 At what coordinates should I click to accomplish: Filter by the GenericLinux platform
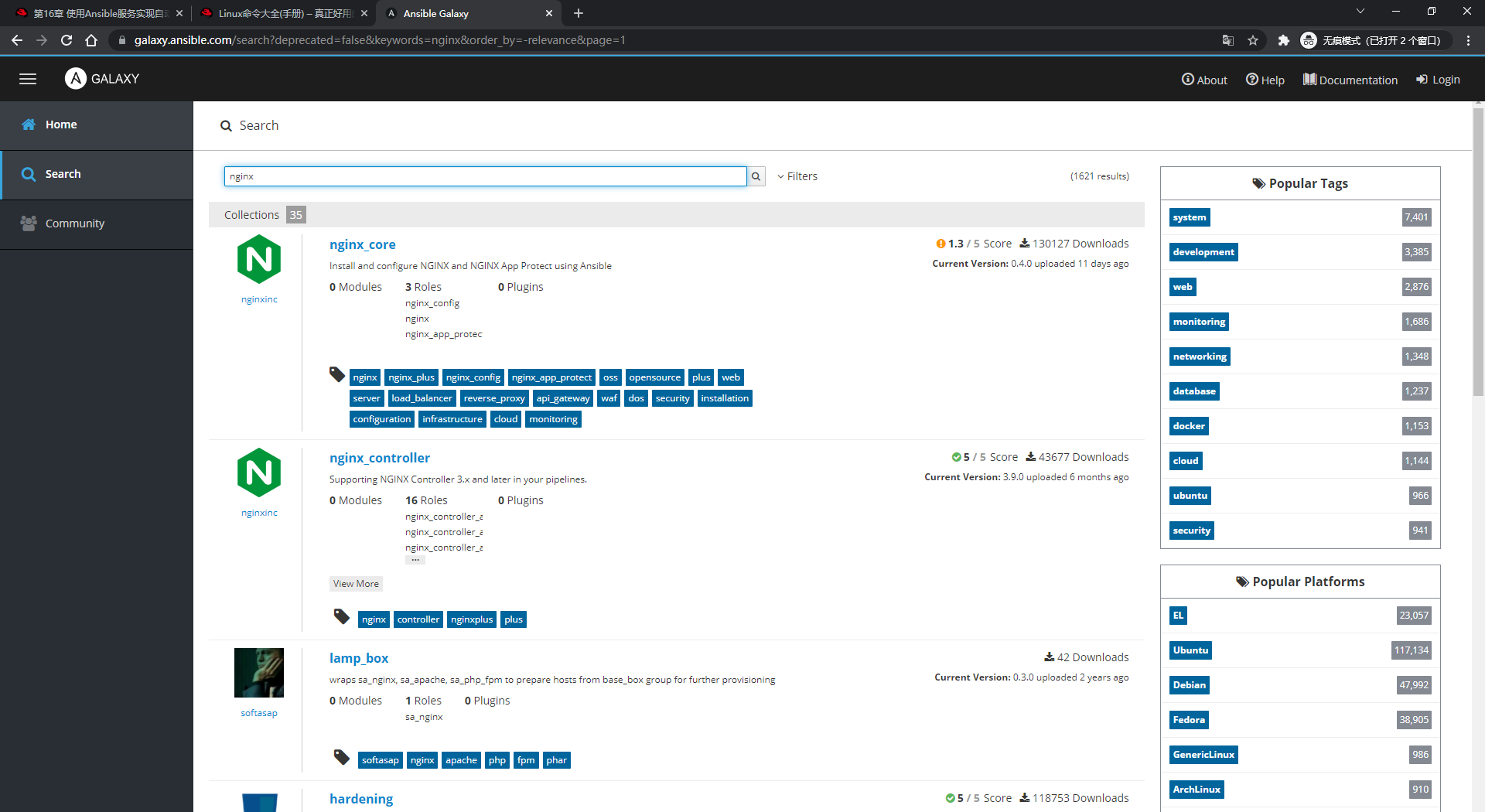(1203, 755)
